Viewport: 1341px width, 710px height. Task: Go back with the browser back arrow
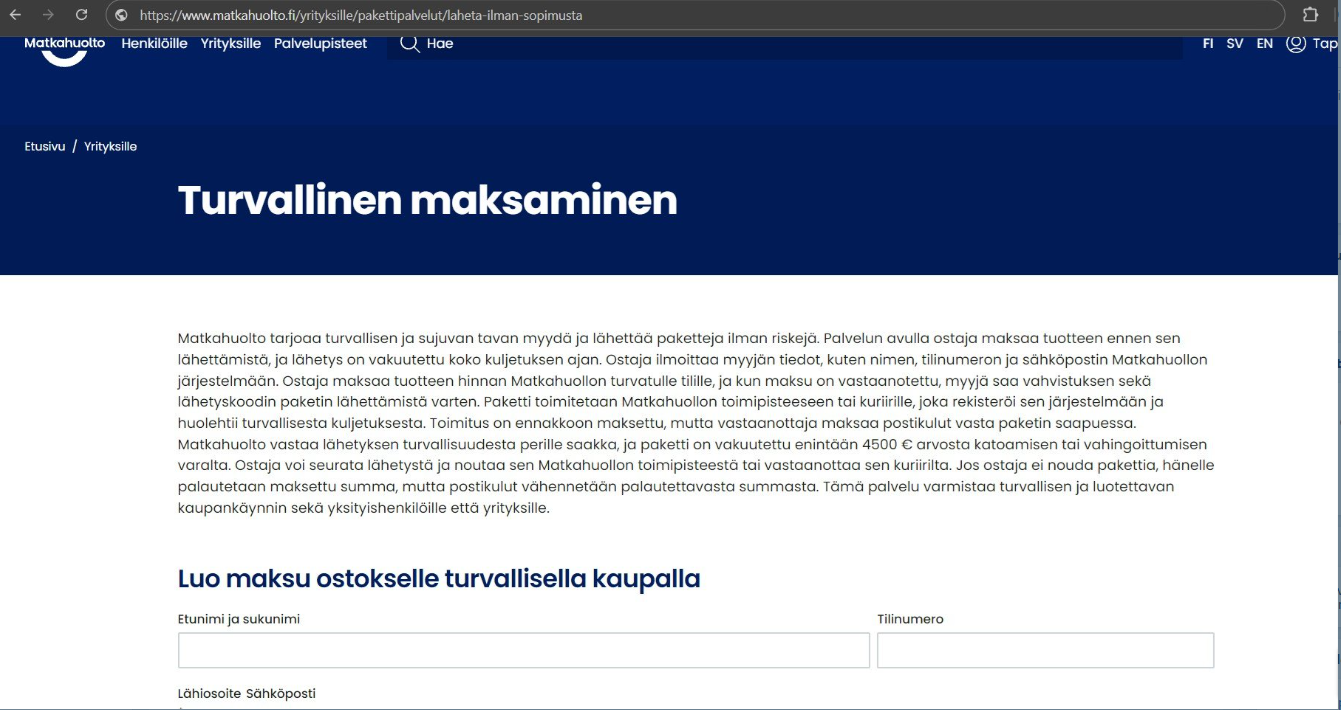tap(15, 15)
